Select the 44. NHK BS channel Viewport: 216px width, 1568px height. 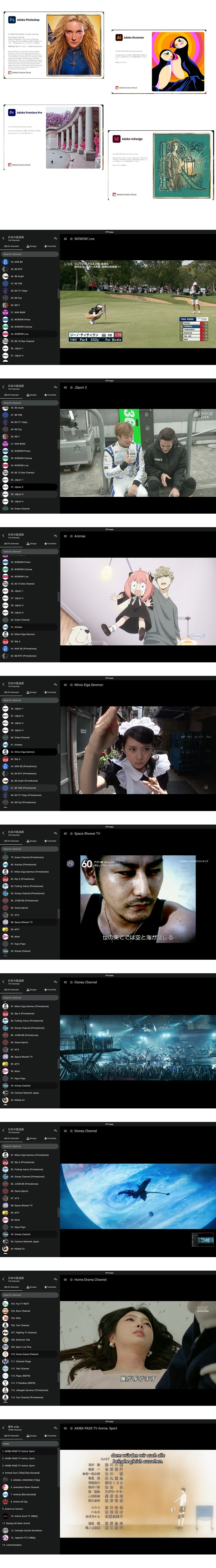[16, 262]
